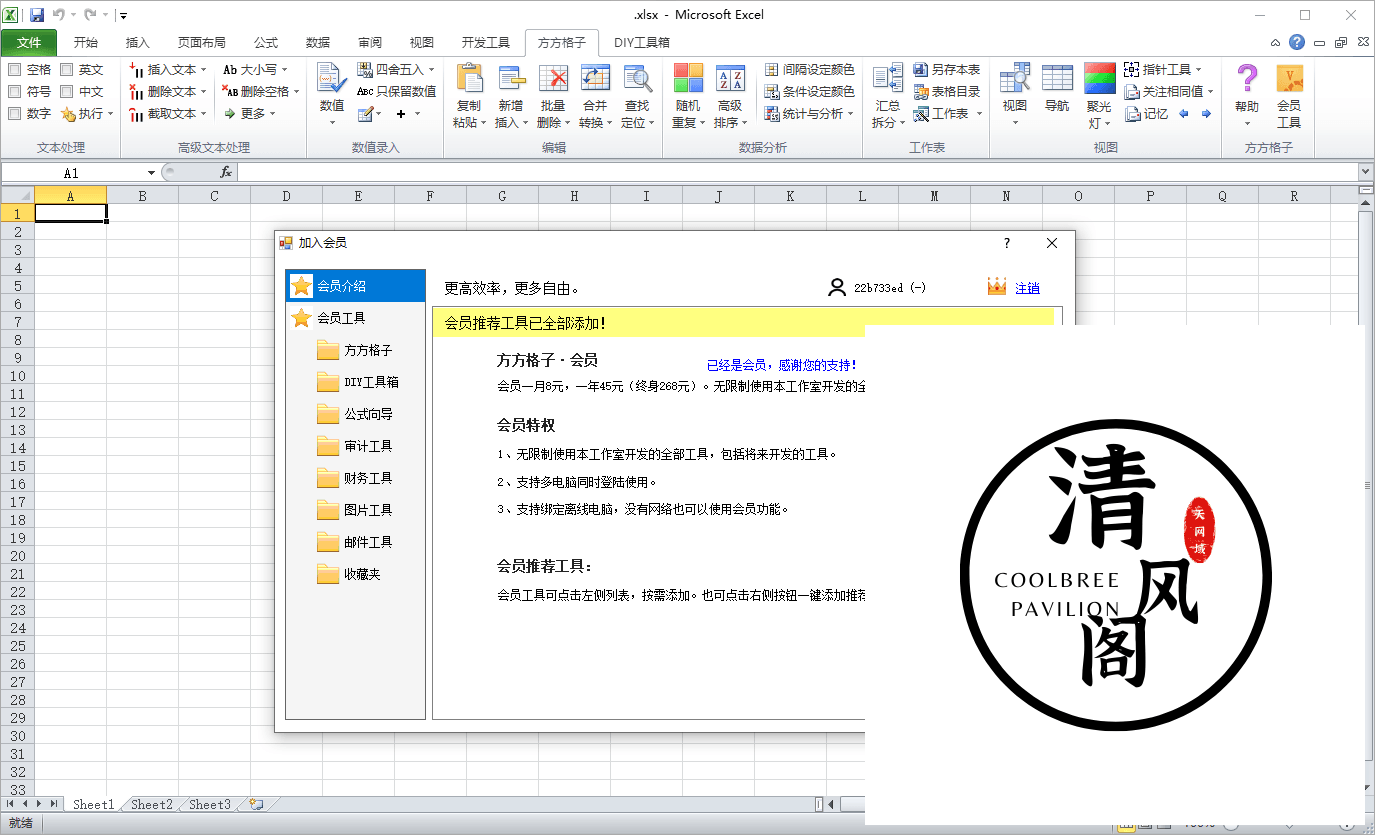This screenshot has width=1375, height=835.
Task: Click the formula bar input
Action: pyautogui.click(x=798, y=172)
